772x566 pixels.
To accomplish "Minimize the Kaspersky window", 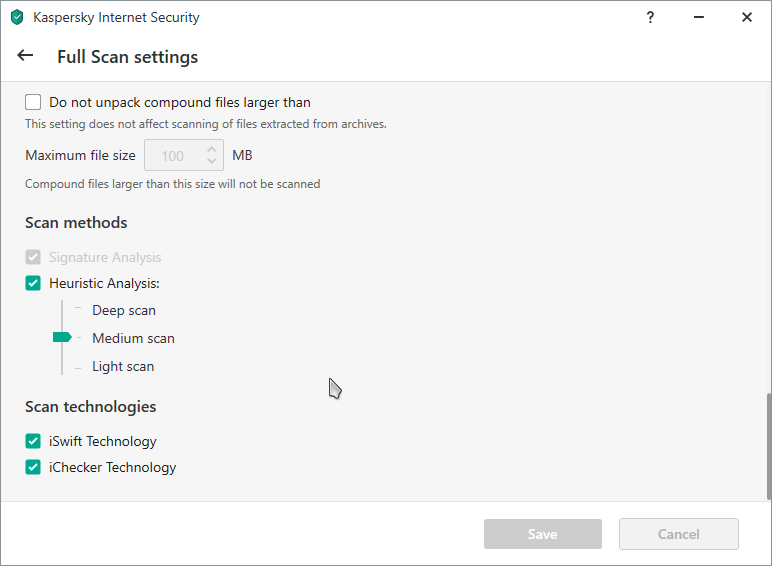I will [x=698, y=17].
